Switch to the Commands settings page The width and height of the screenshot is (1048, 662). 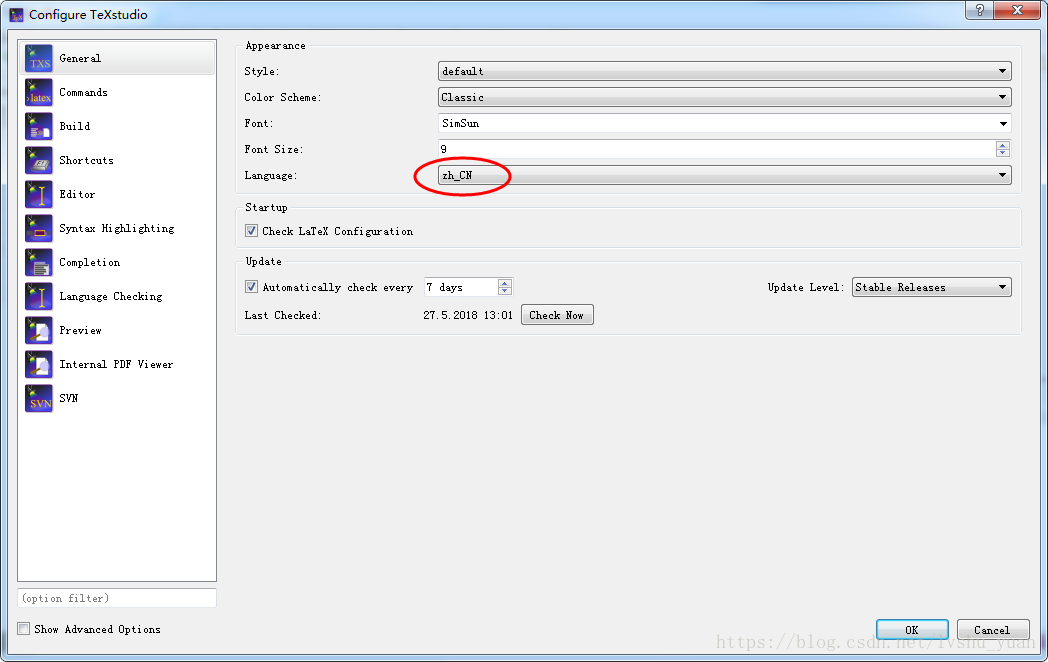(84, 92)
